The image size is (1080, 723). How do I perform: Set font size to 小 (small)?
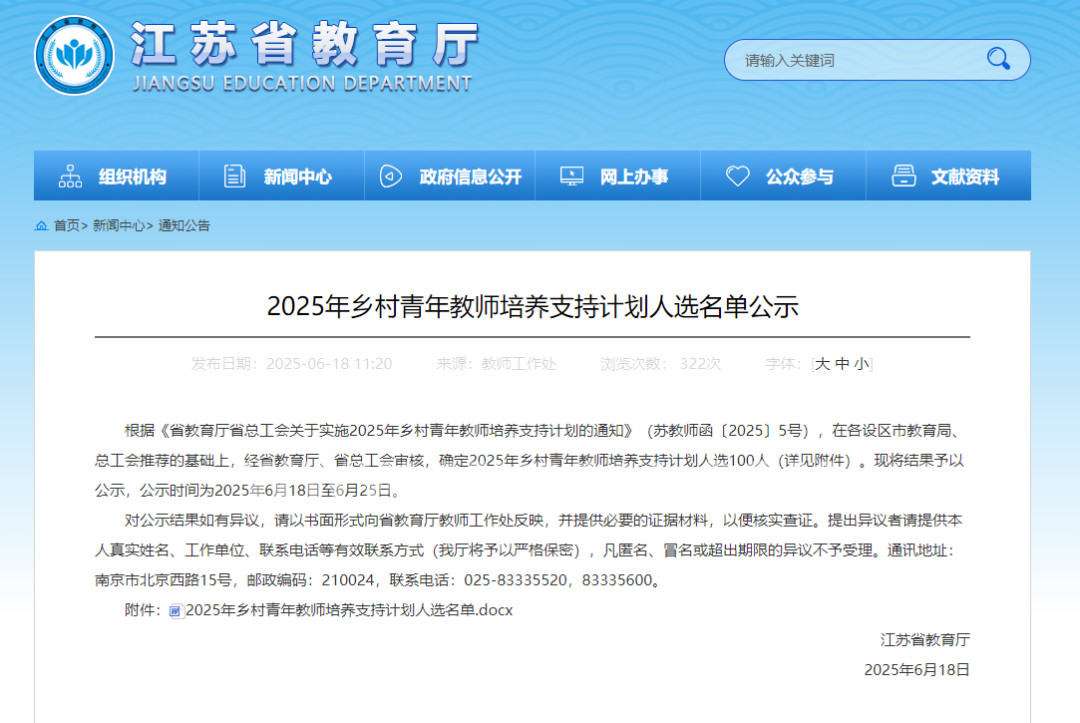tap(861, 364)
